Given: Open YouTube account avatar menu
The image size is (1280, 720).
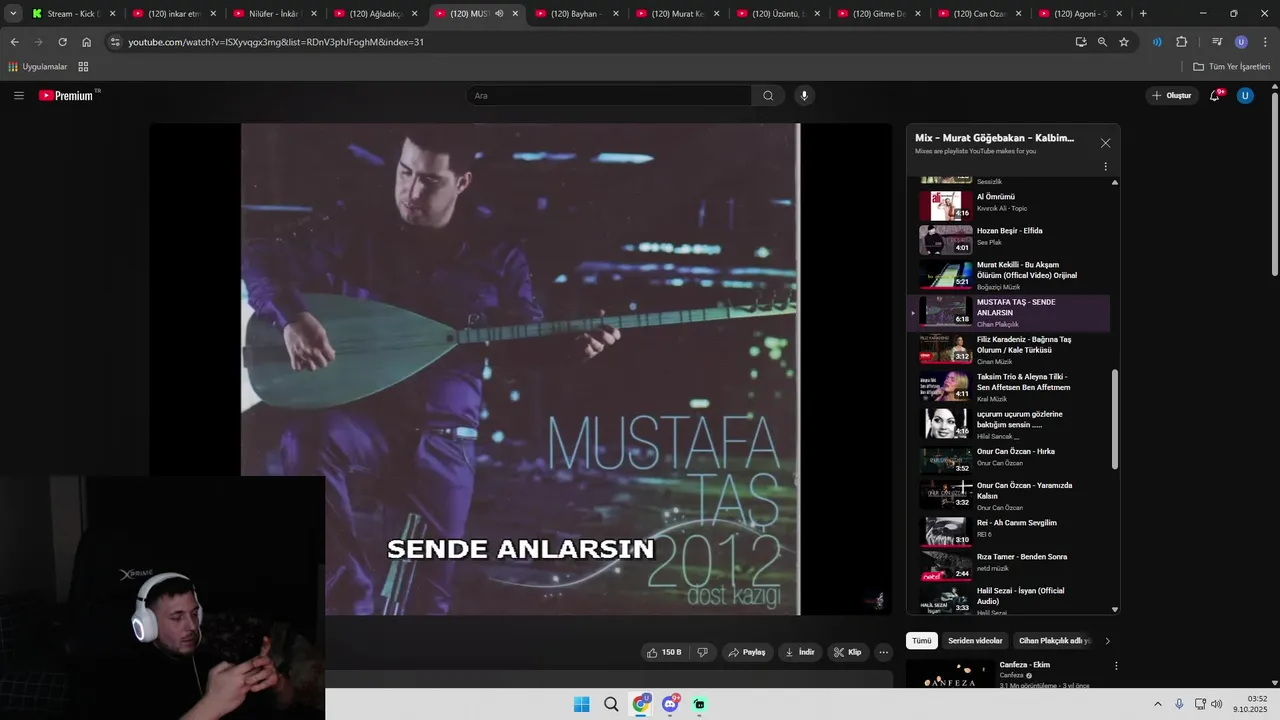Looking at the screenshot, I should pos(1245,96).
